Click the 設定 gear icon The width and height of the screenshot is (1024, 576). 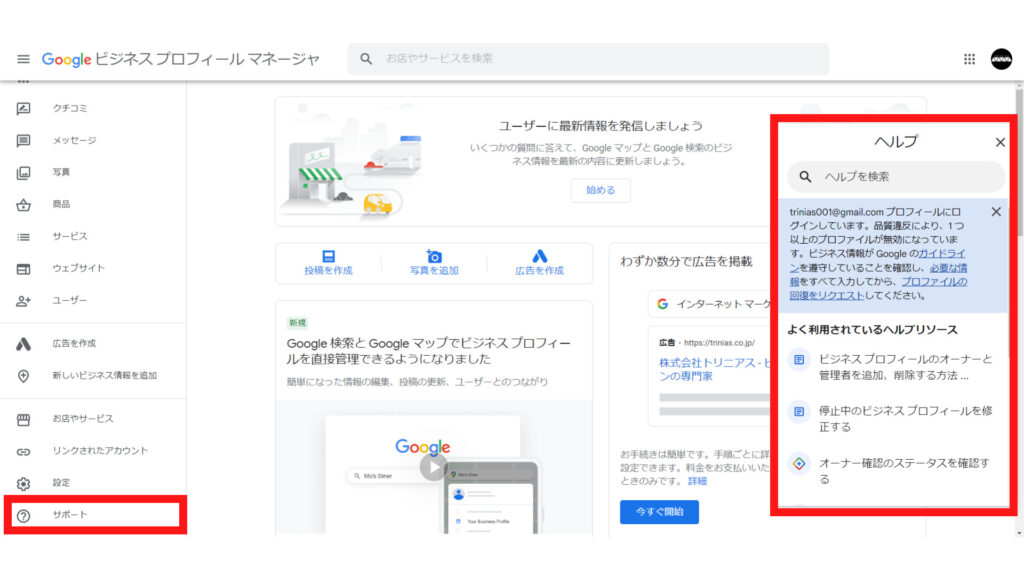[x=24, y=483]
